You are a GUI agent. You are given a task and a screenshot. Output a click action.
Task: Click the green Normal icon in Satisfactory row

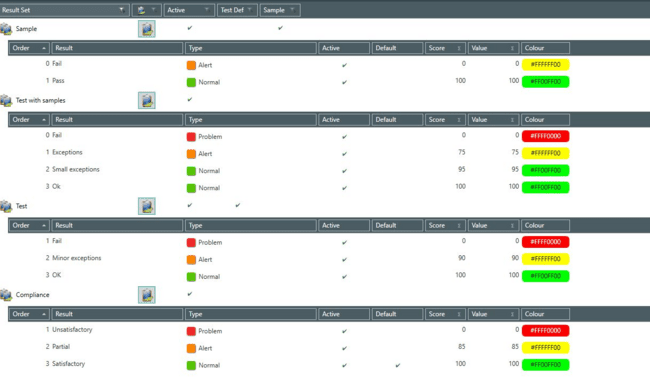click(191, 365)
